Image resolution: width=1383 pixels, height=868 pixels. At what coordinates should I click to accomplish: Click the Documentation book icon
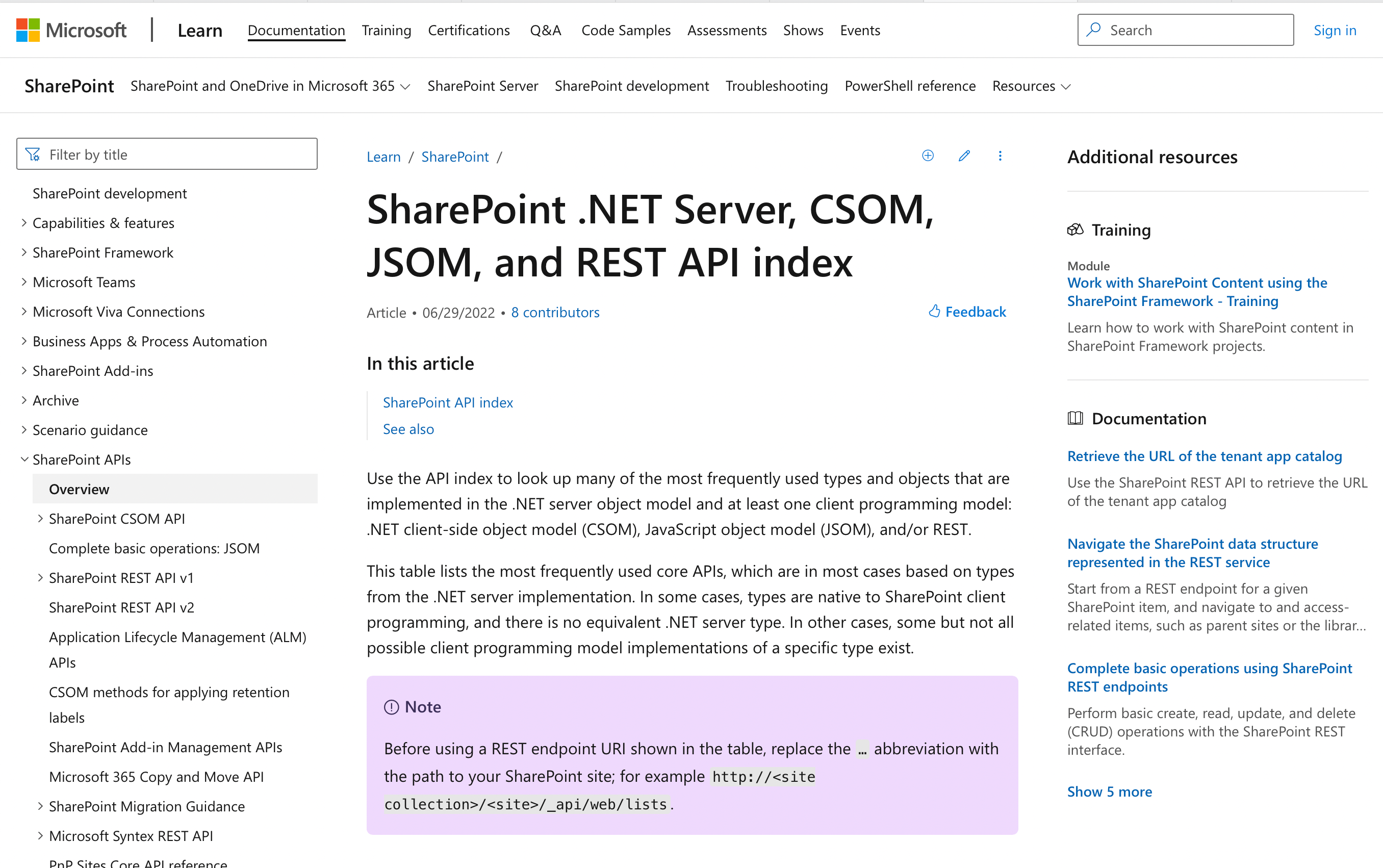tap(1075, 418)
